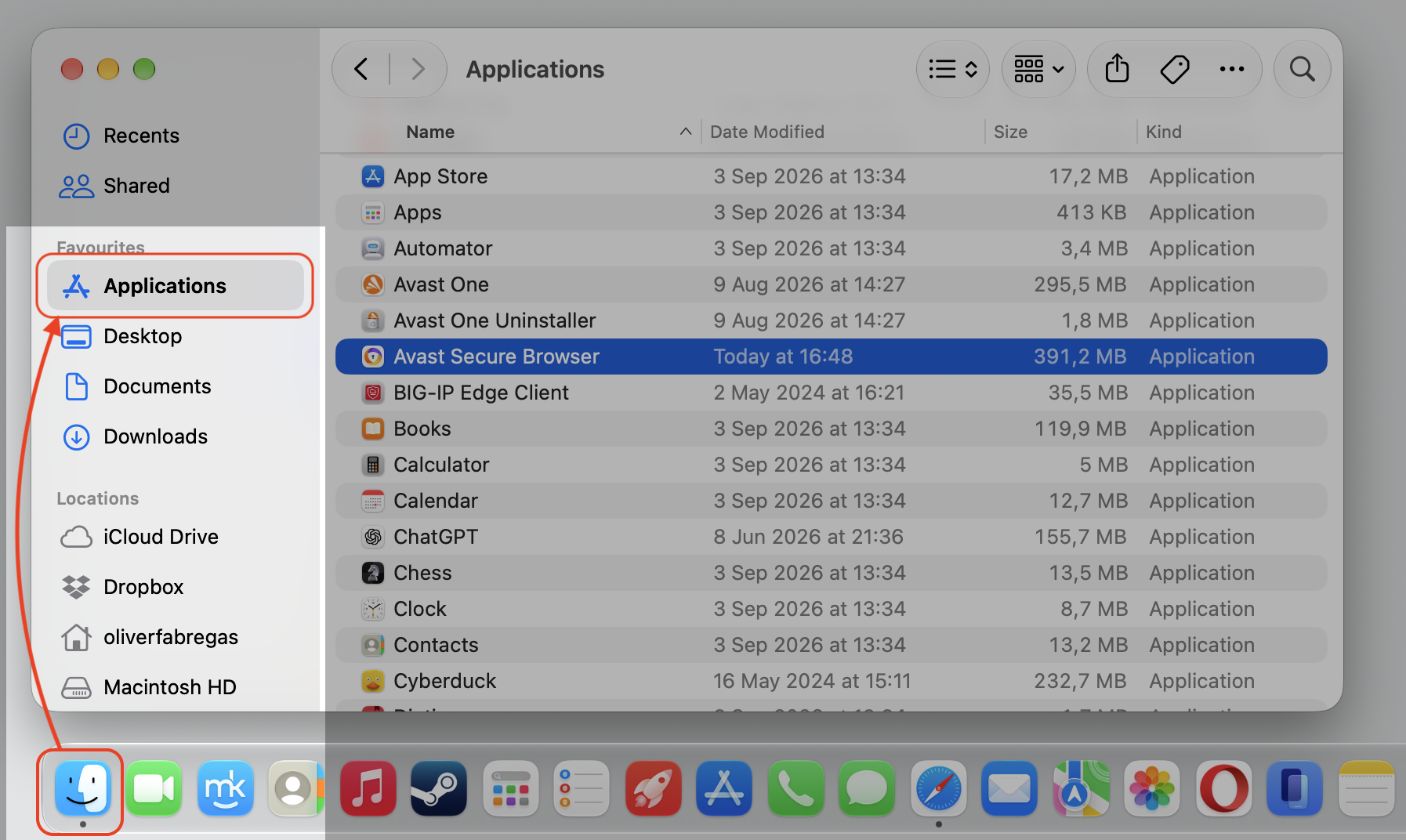The image size is (1406, 840).
Task: Open Recents in the sidebar
Action: point(176,136)
